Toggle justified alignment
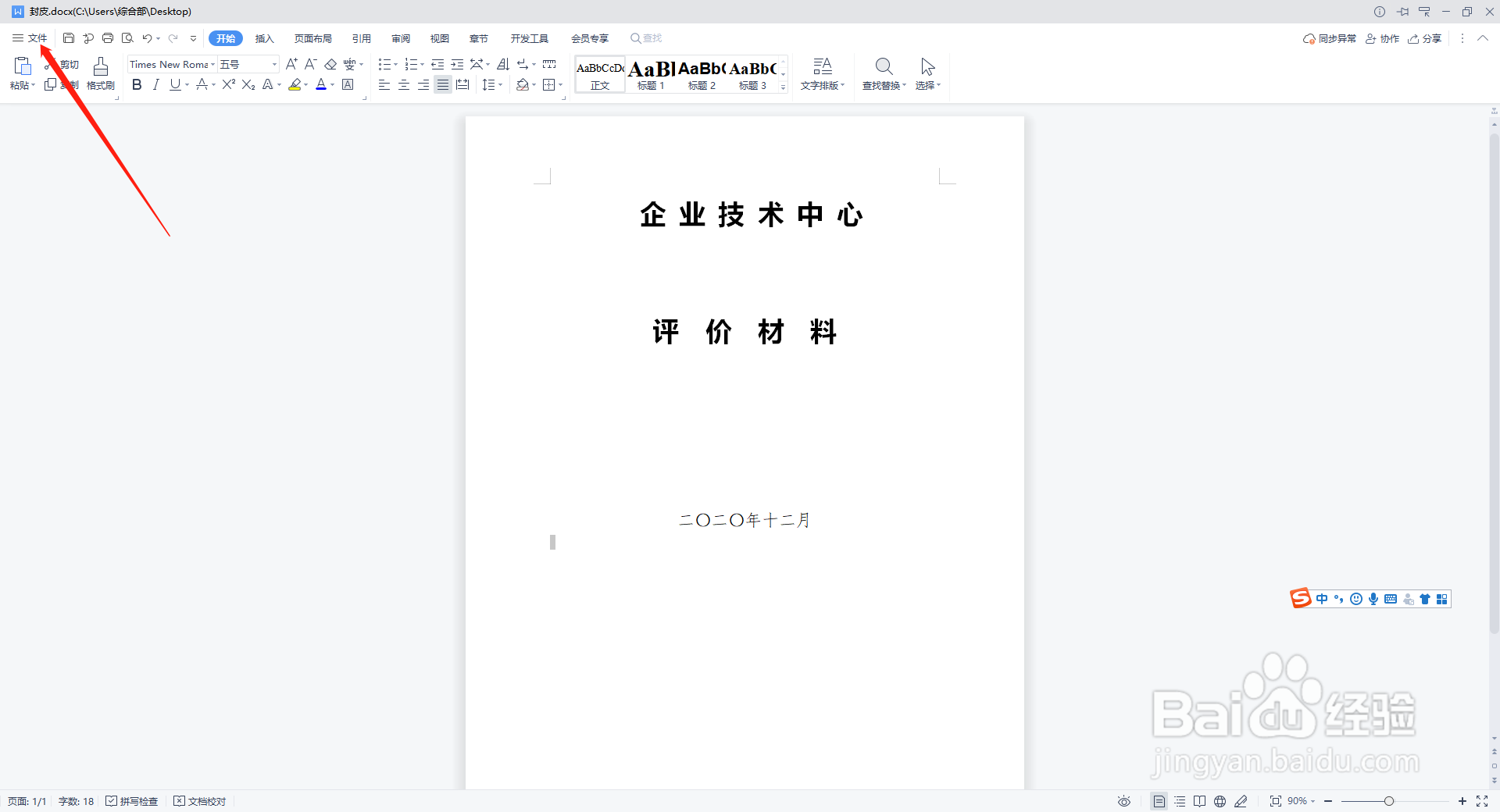The image size is (1500, 812). point(443,84)
